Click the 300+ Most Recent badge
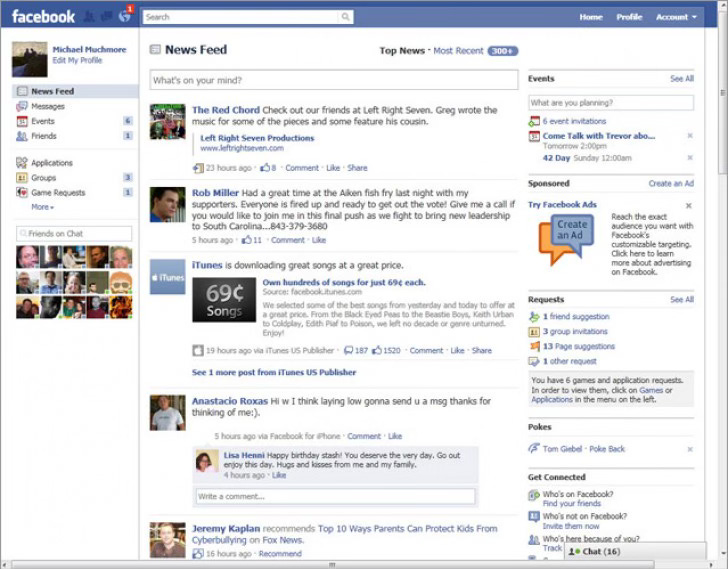 click(x=502, y=51)
